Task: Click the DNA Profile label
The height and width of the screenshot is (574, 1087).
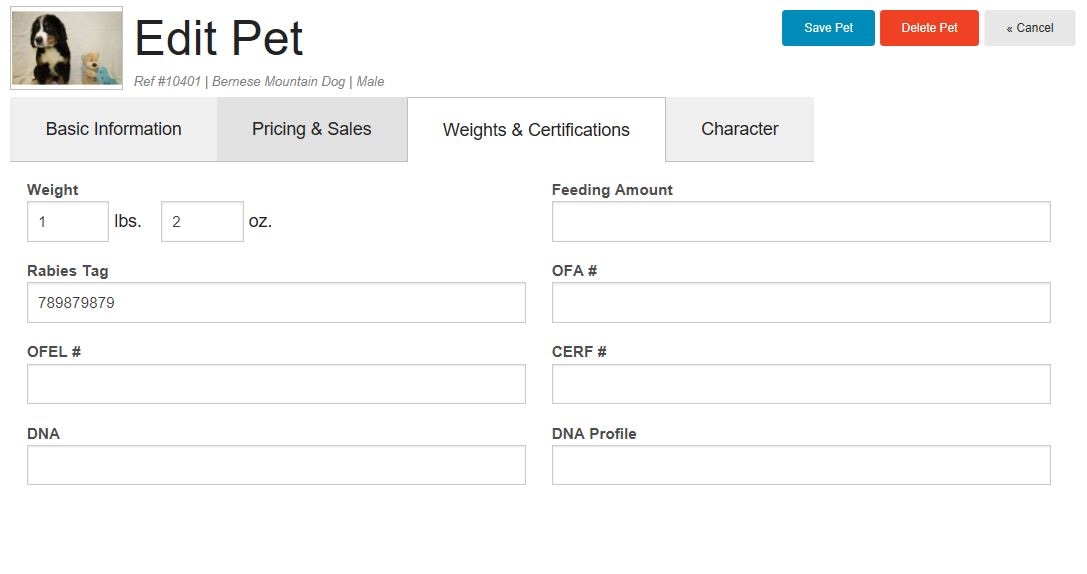Action: pyautogui.click(x=594, y=434)
